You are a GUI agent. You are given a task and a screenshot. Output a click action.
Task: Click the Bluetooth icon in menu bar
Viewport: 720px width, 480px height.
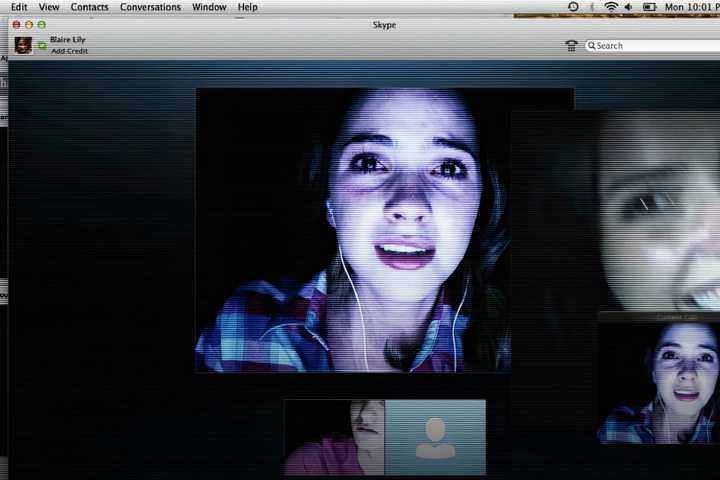592,7
